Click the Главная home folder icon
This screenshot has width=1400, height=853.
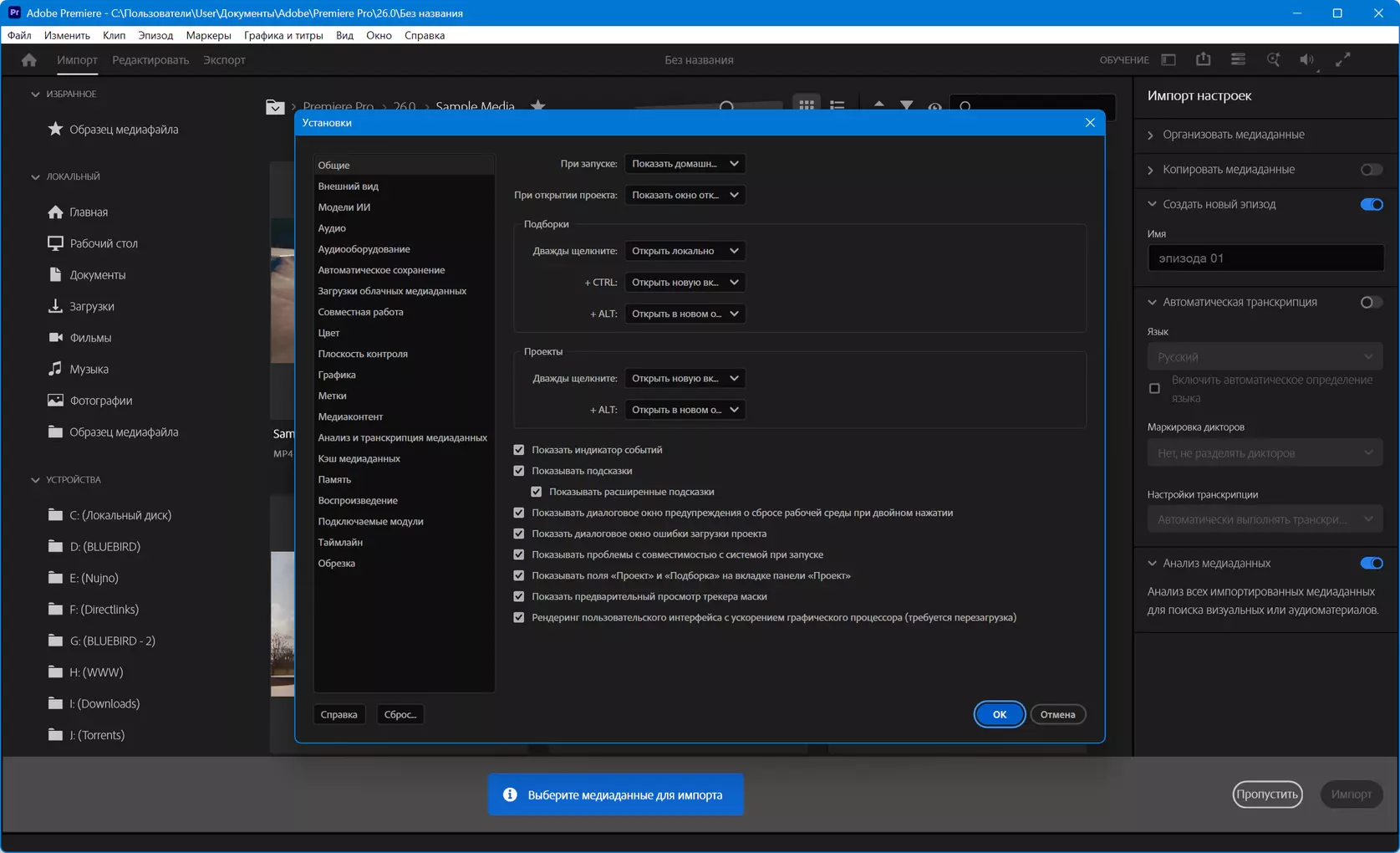coord(55,212)
